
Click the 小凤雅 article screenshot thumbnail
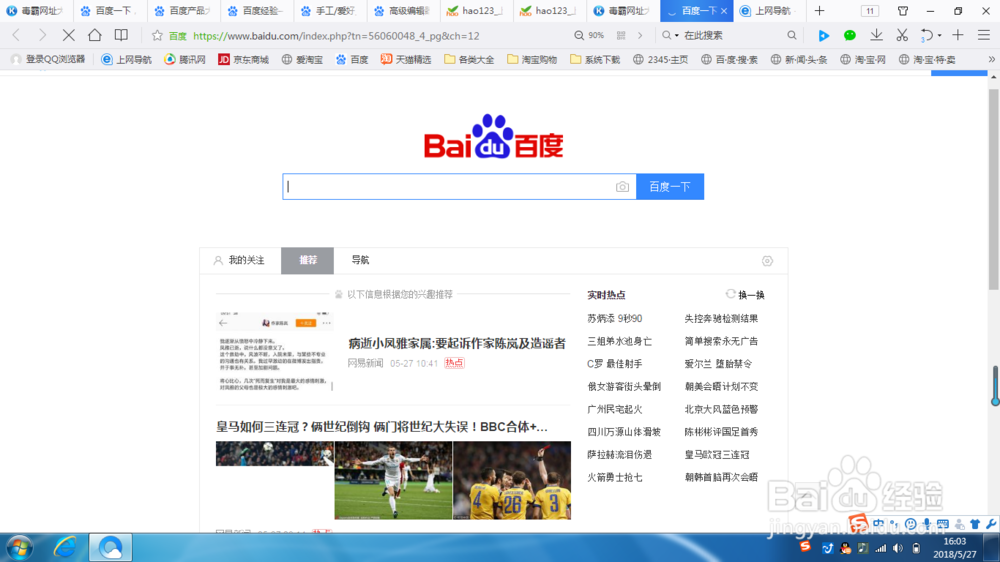(275, 351)
